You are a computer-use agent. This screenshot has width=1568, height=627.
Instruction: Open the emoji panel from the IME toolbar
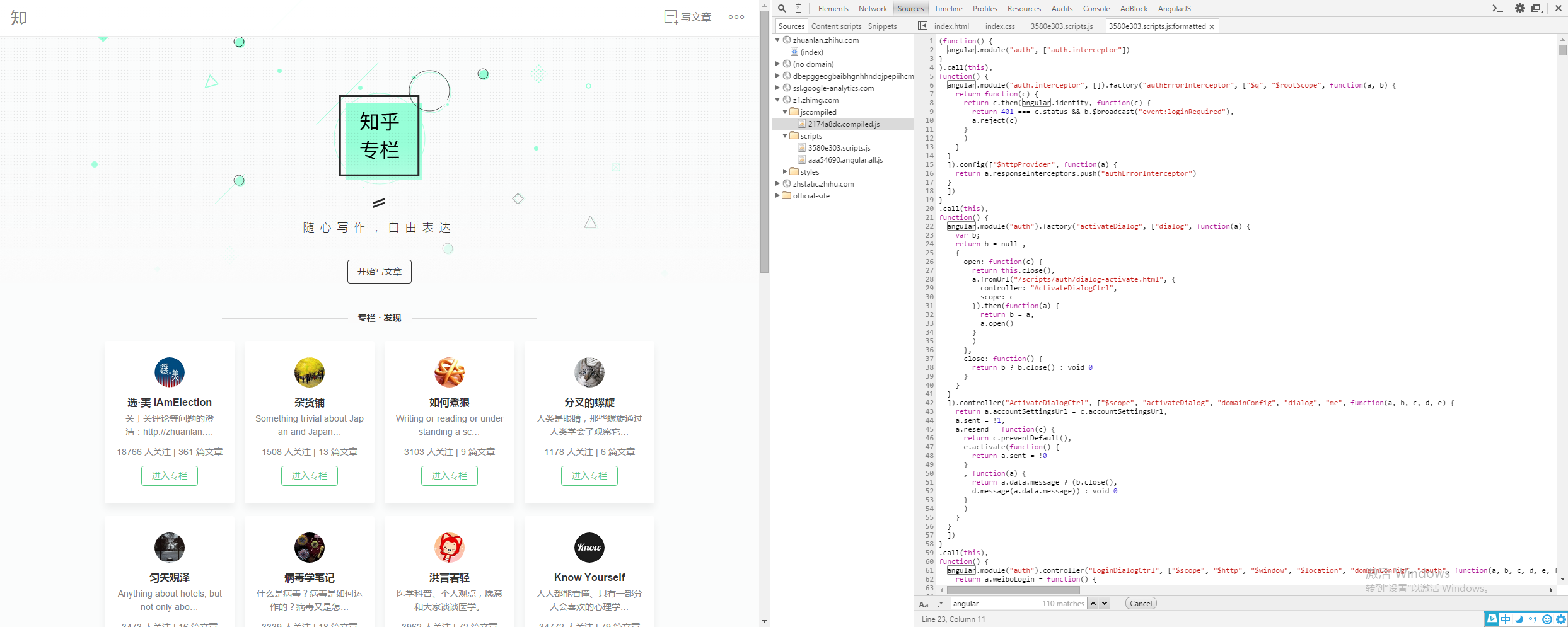point(1548,619)
